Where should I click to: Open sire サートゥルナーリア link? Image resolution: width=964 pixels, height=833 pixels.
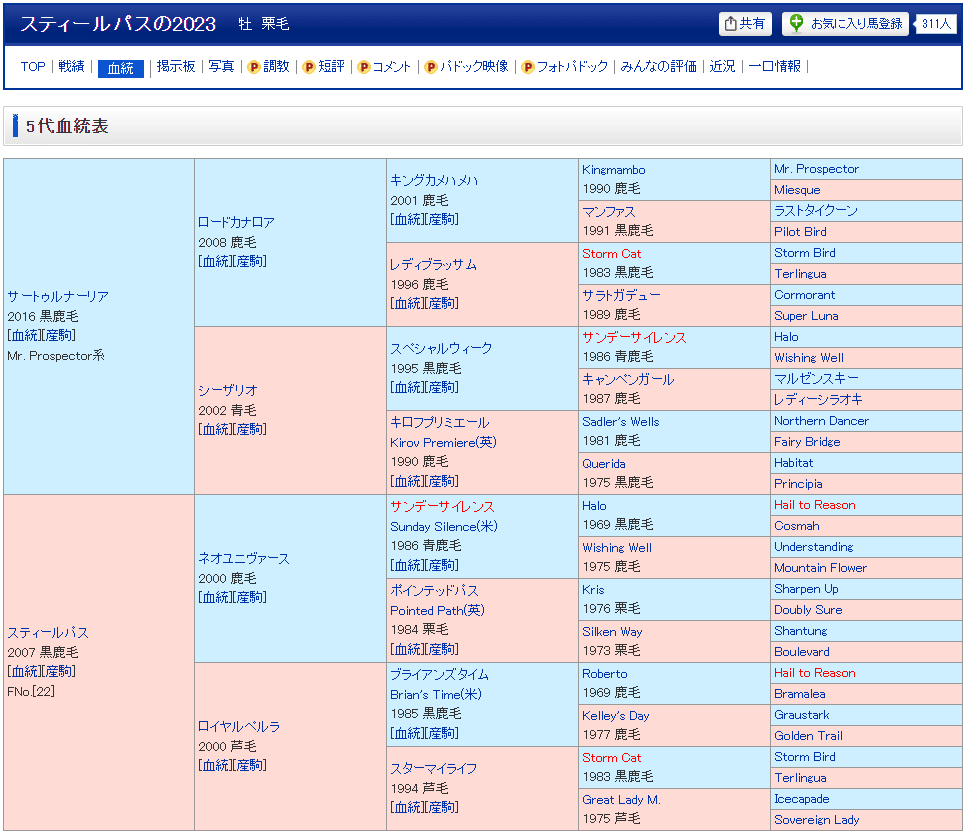click(58, 296)
